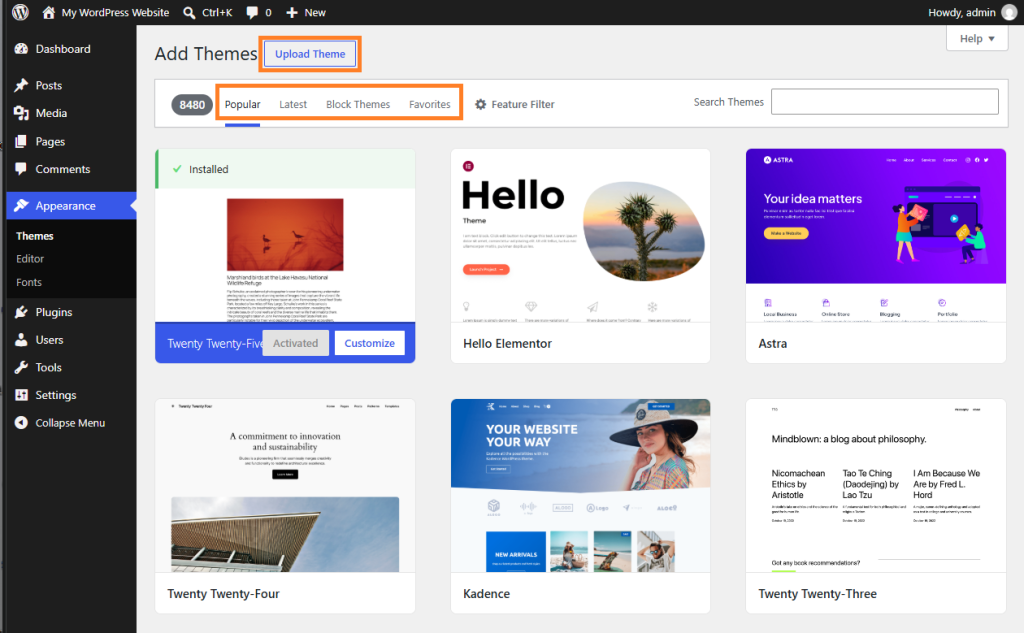Click the admin avatar icon
Screen dimensions: 1024x633
tap(1009, 12)
